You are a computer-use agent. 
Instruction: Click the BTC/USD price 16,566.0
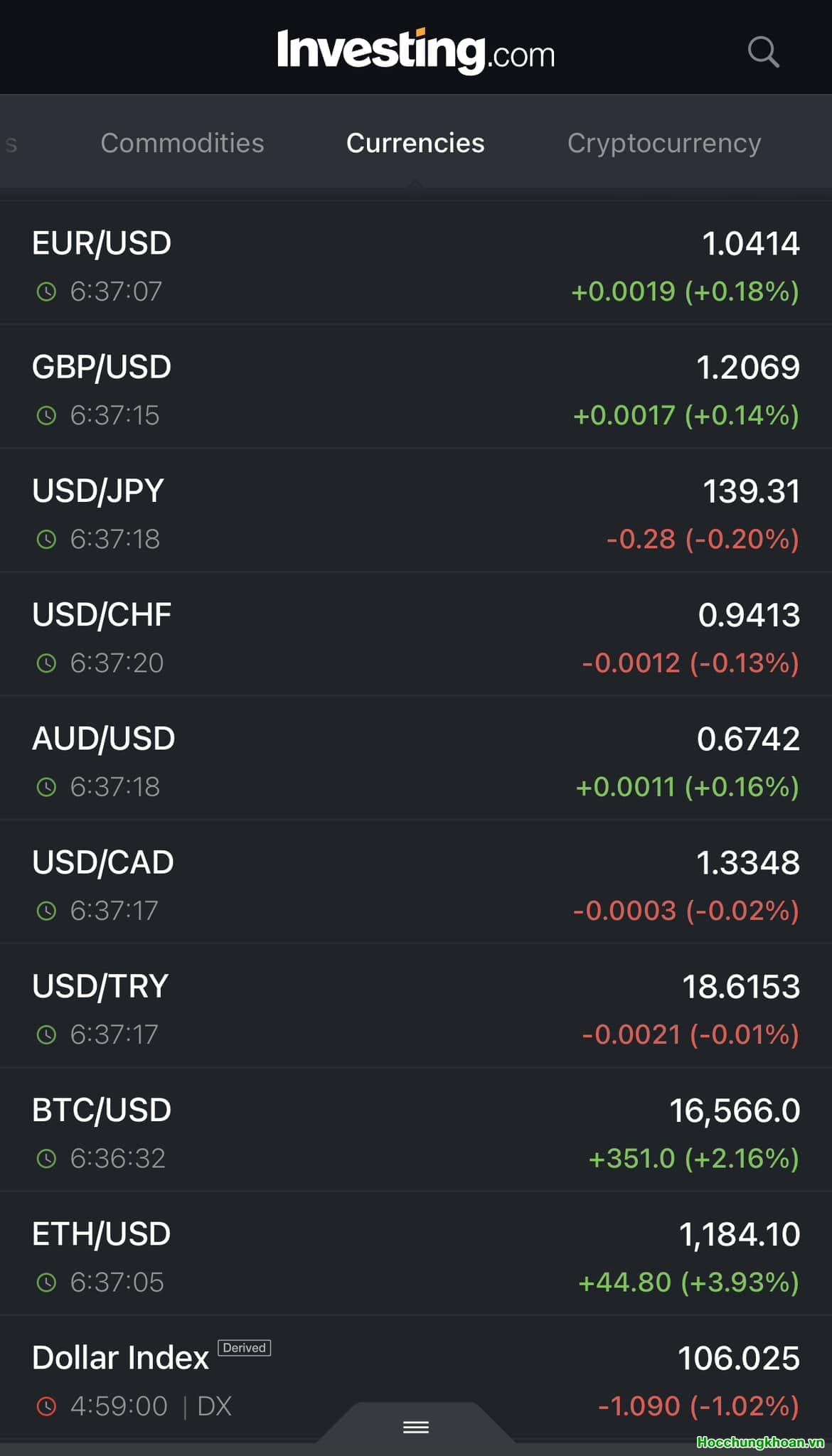click(734, 1110)
